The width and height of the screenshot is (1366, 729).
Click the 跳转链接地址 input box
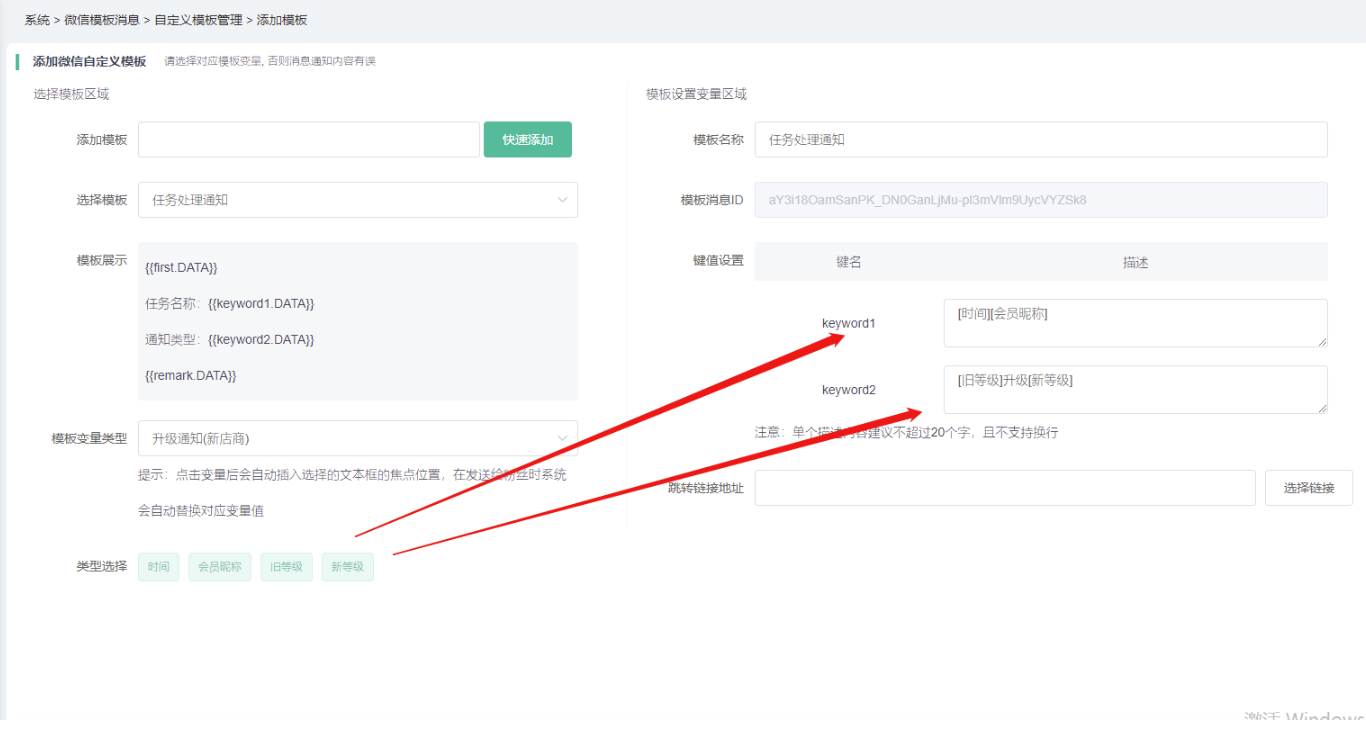pyautogui.click(x=1004, y=488)
